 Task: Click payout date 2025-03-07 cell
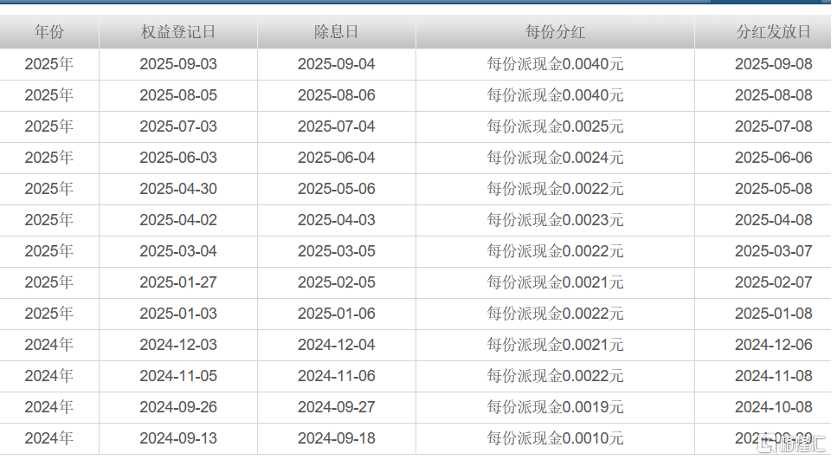coord(773,250)
